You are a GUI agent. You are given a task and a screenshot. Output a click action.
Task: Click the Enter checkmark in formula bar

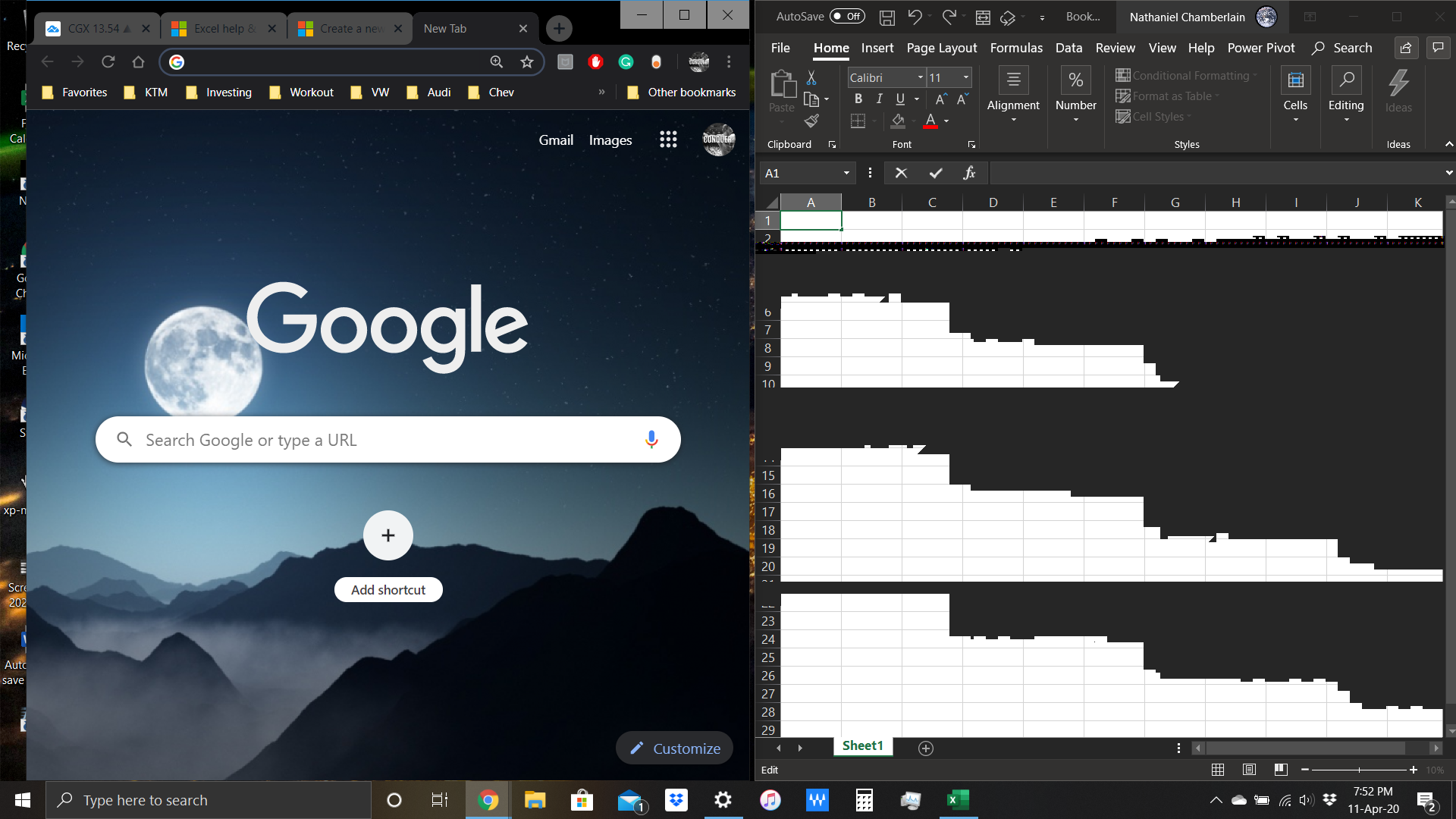(x=936, y=173)
